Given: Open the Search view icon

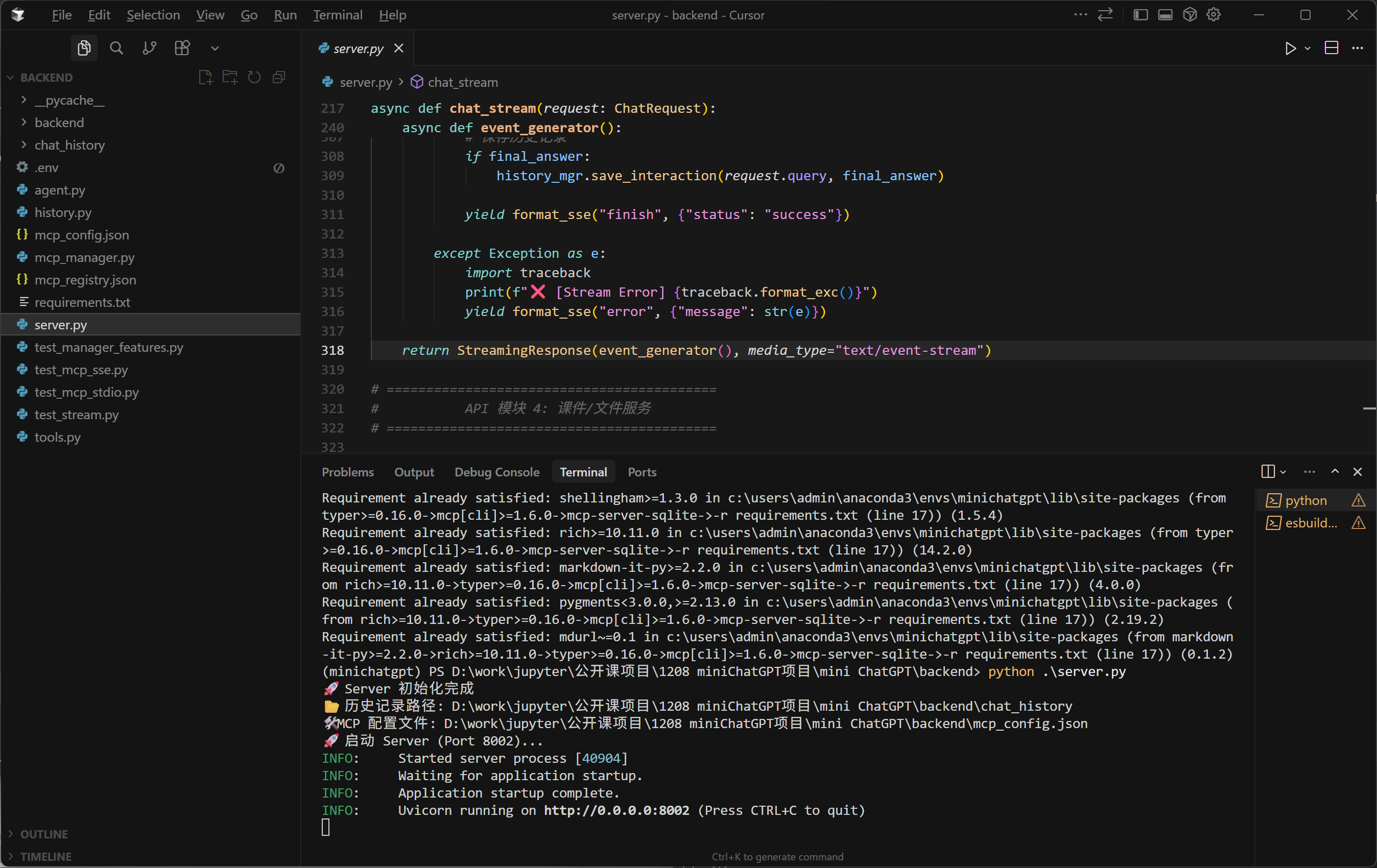Looking at the screenshot, I should 116,48.
